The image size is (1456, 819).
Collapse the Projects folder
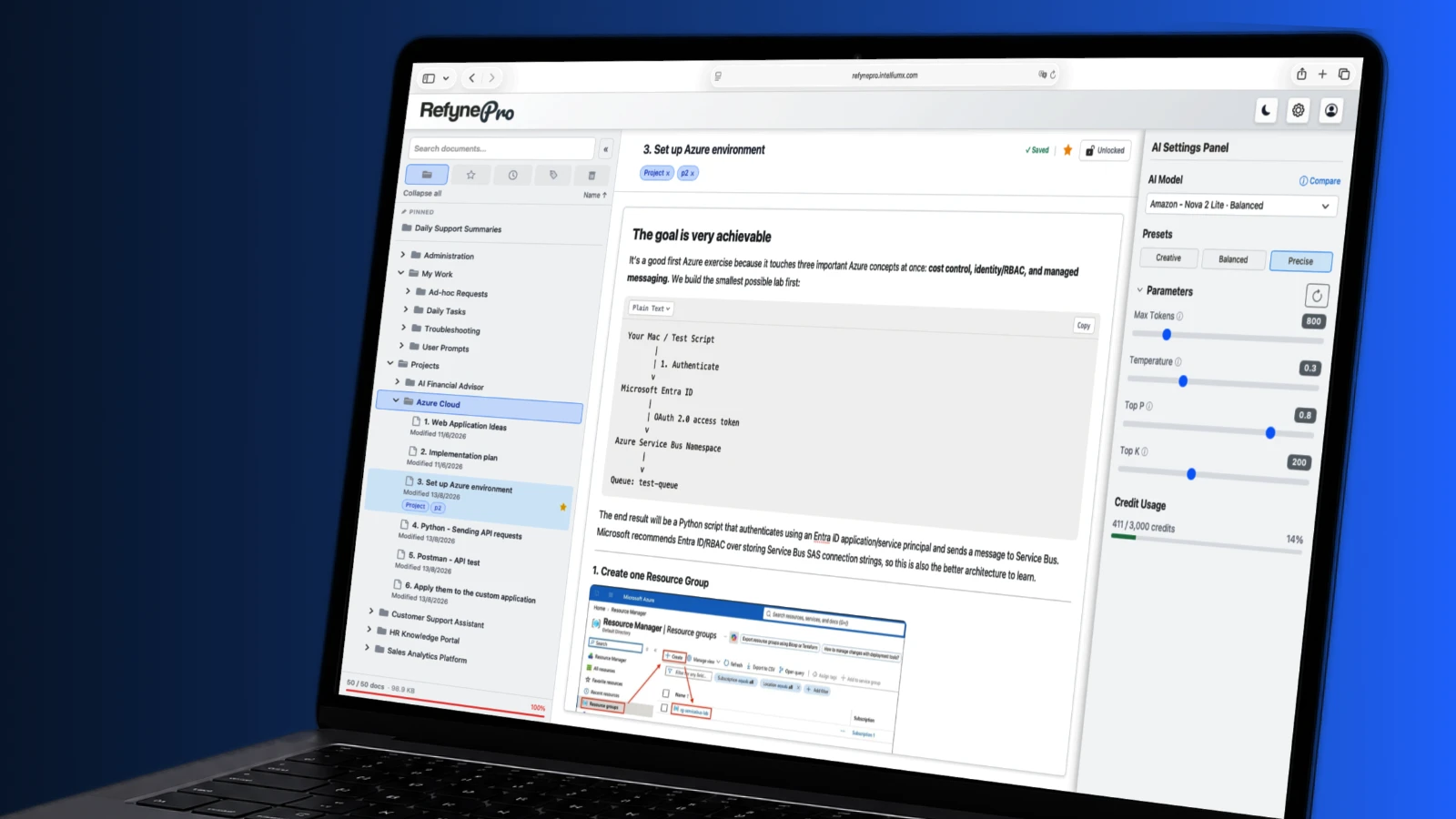coord(390,363)
